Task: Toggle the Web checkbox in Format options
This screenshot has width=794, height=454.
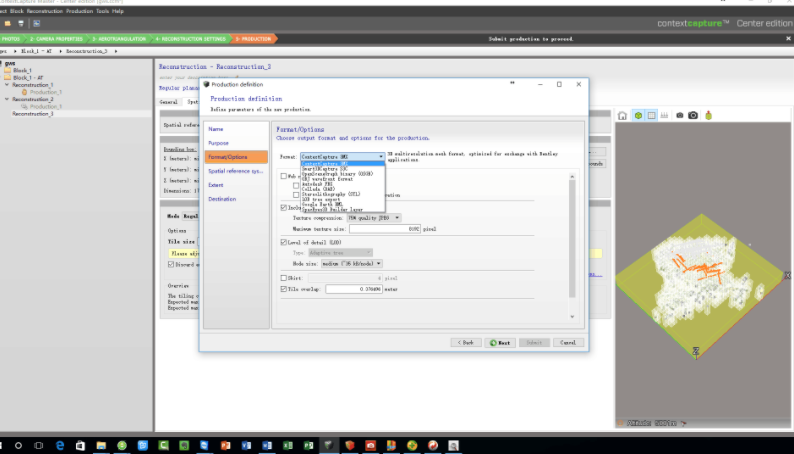Action: click(284, 176)
